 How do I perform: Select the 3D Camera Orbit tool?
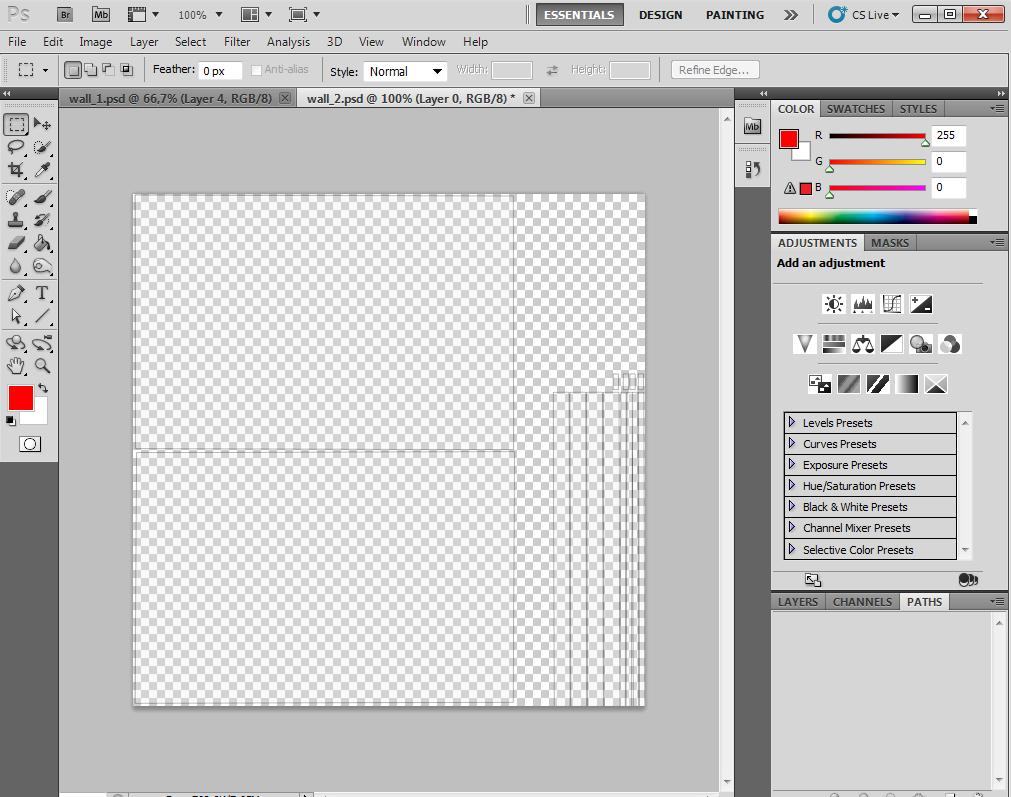point(43,343)
